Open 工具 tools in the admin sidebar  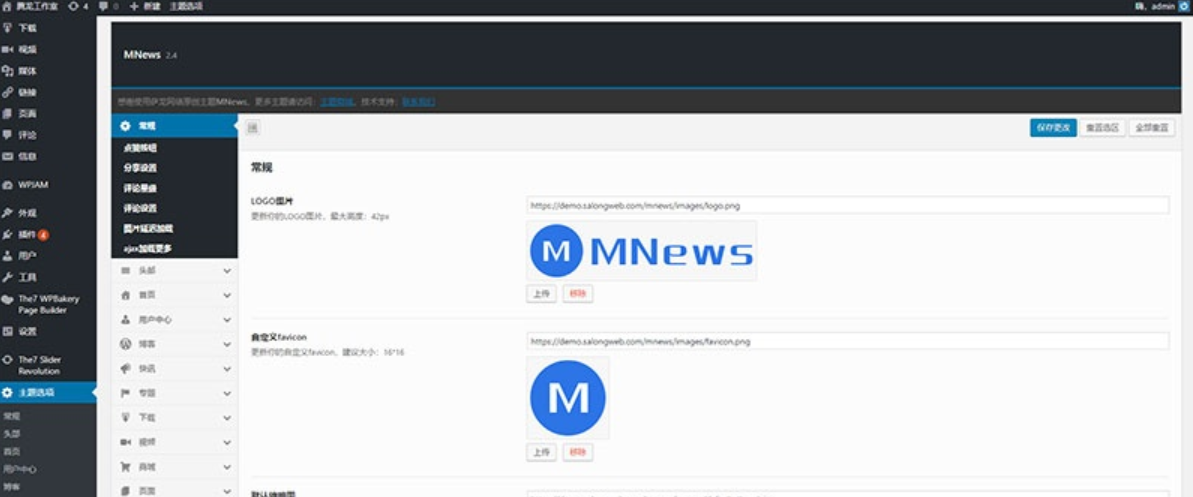[x=27, y=277]
